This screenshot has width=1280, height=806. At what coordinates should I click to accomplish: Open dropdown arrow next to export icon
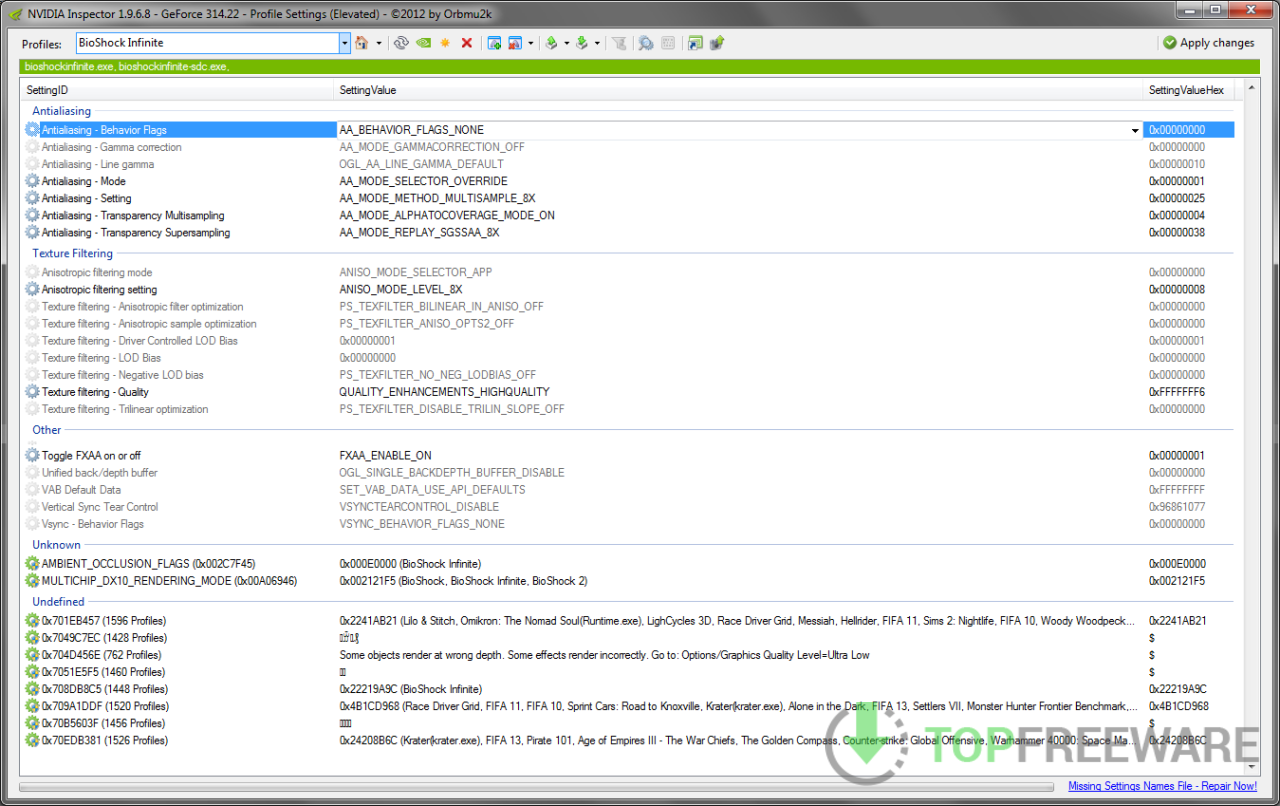click(x=567, y=43)
